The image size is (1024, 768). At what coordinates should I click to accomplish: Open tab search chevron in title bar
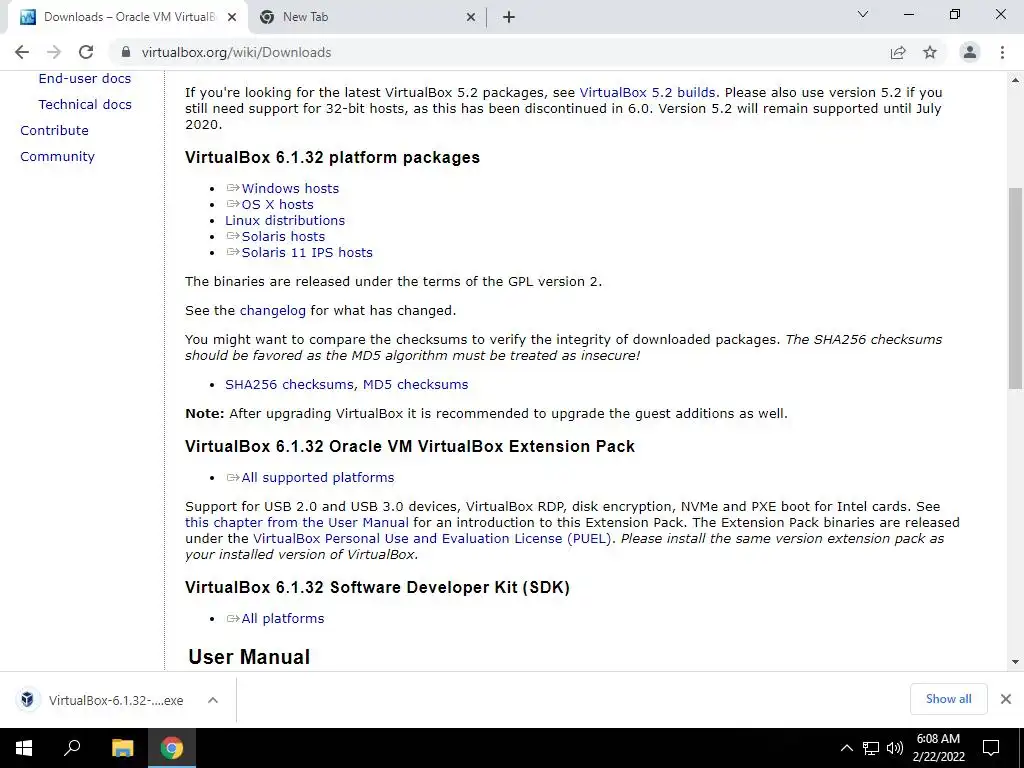[x=863, y=14]
